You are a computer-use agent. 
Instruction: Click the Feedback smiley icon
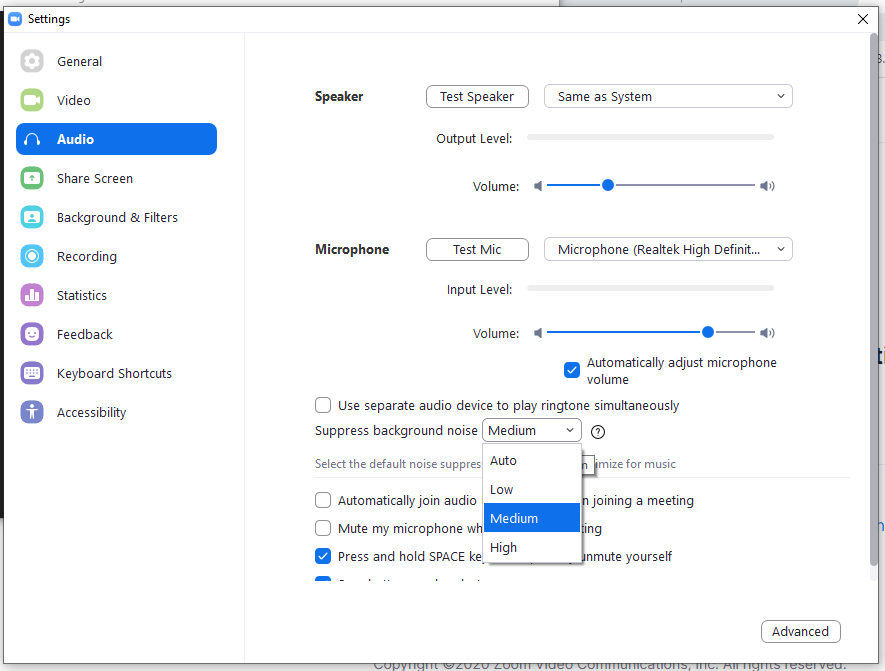[32, 334]
